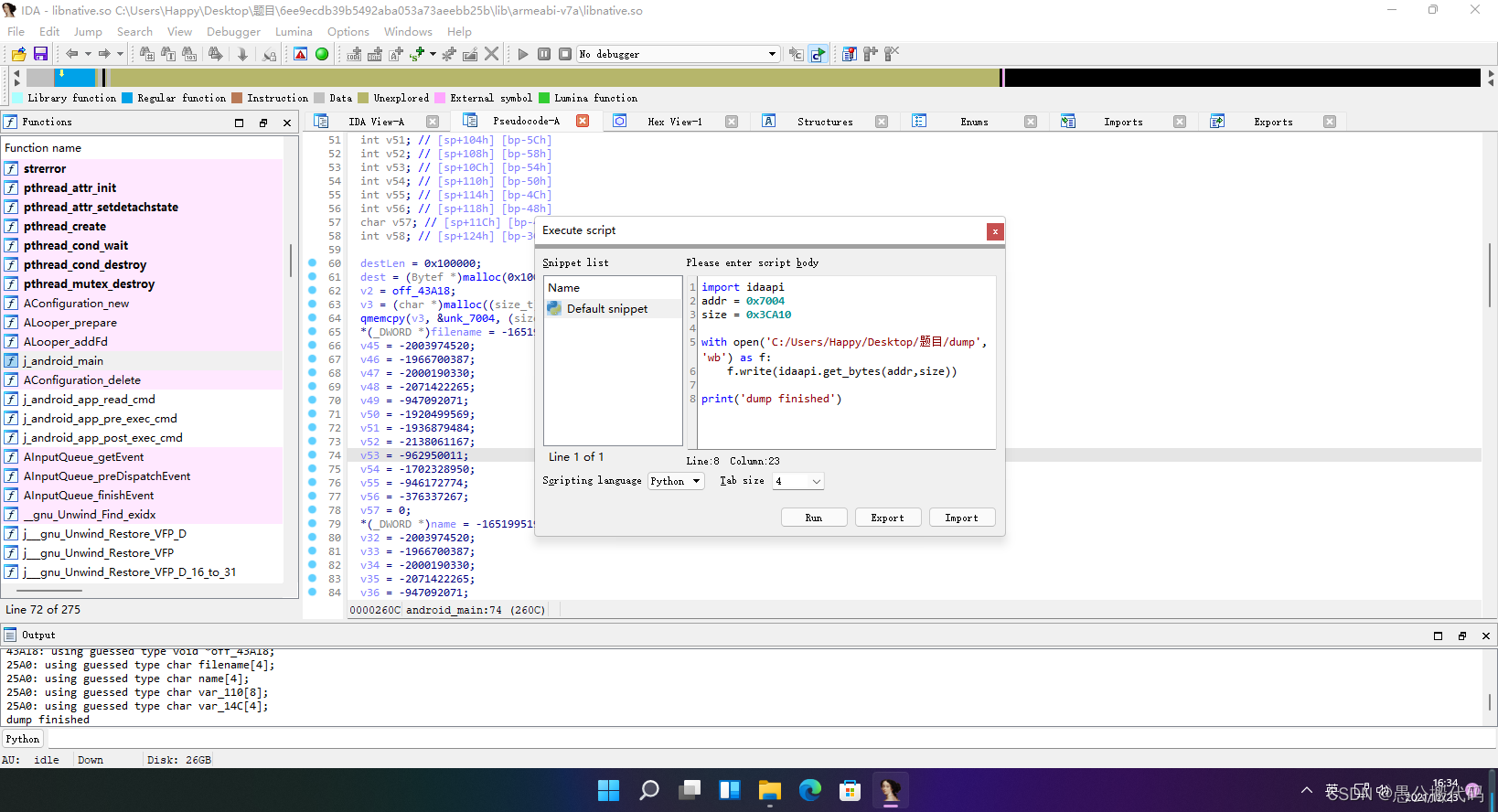Switch to the Imports tab
Image resolution: width=1498 pixels, height=812 pixels.
(x=1123, y=122)
